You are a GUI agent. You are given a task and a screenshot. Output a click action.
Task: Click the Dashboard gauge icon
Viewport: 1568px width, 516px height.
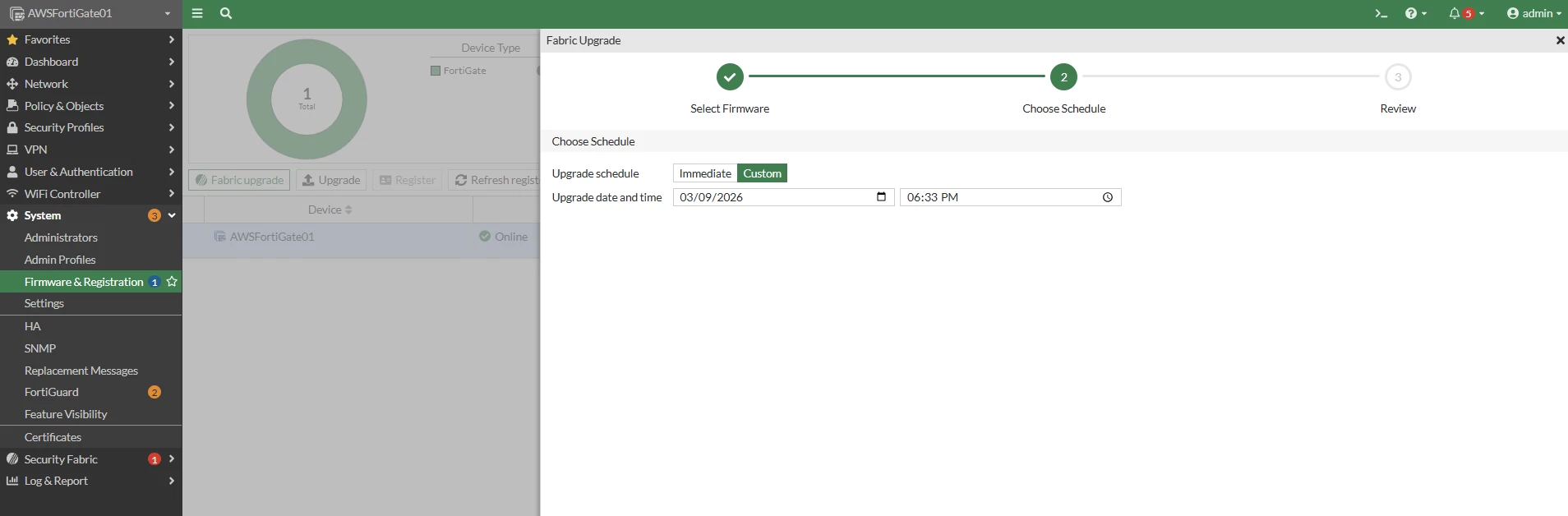12,62
